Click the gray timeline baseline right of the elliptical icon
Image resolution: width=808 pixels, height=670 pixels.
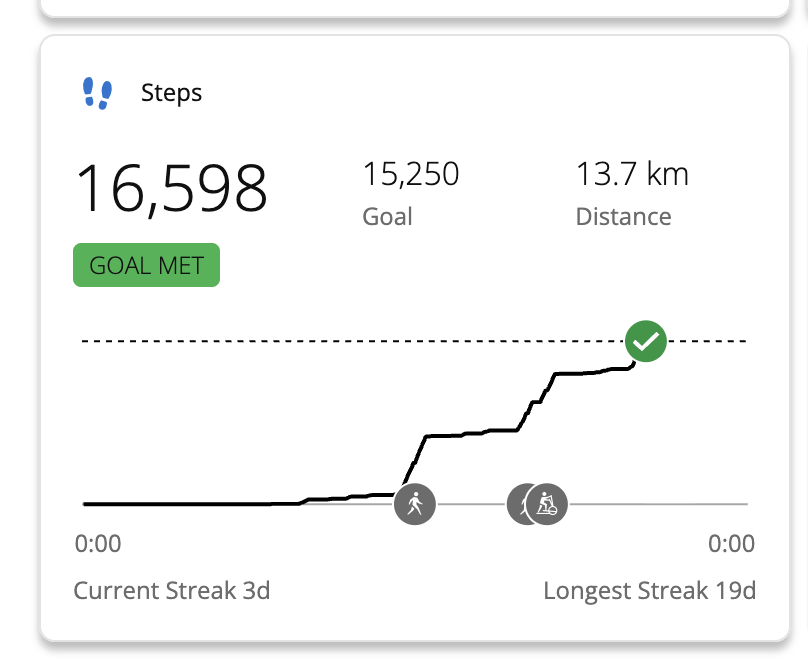click(x=660, y=504)
